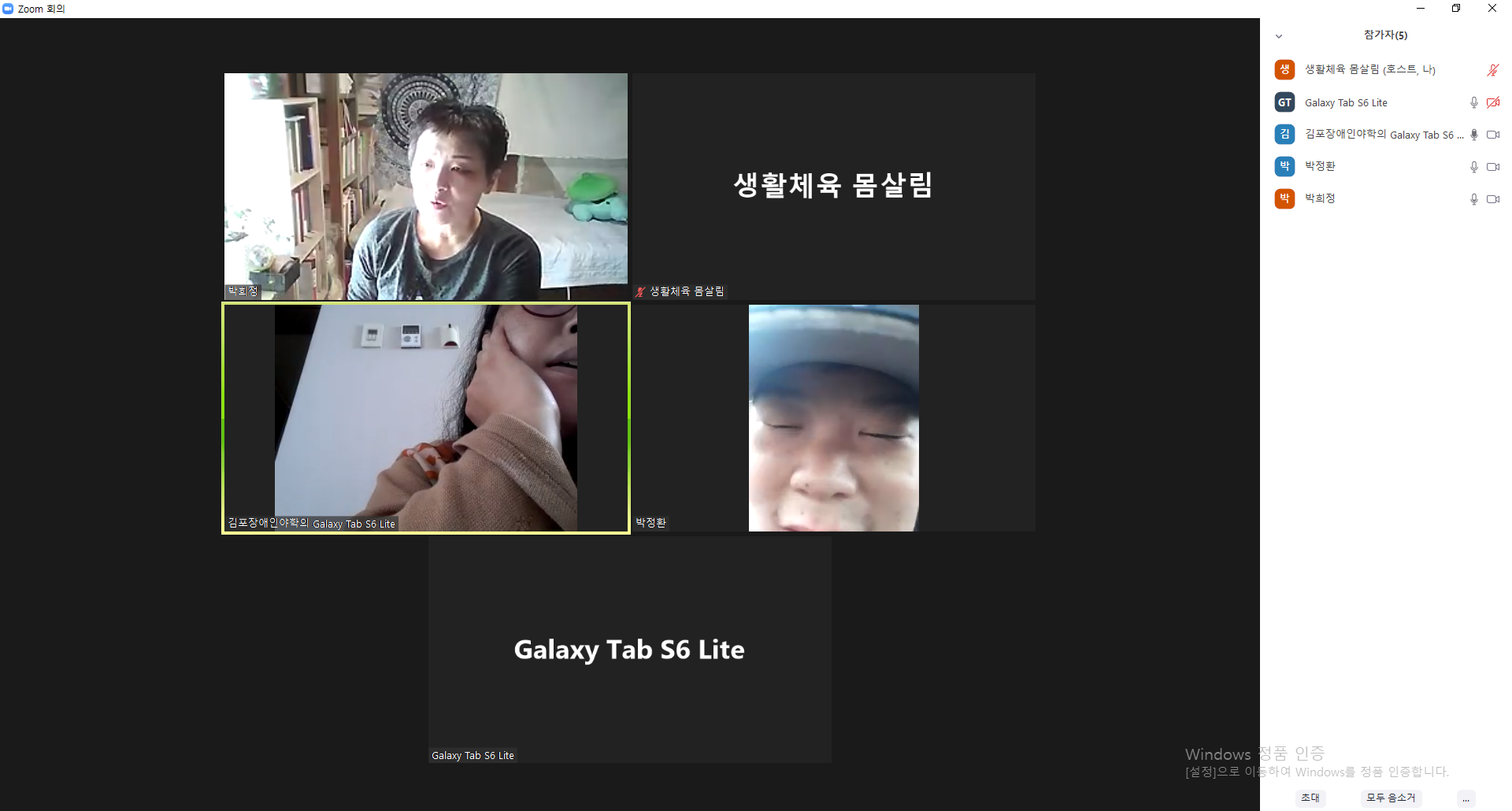The width and height of the screenshot is (1512, 811).
Task: Select the bottom Galaxy Tab S6 Lite video tile
Action: tap(630, 650)
